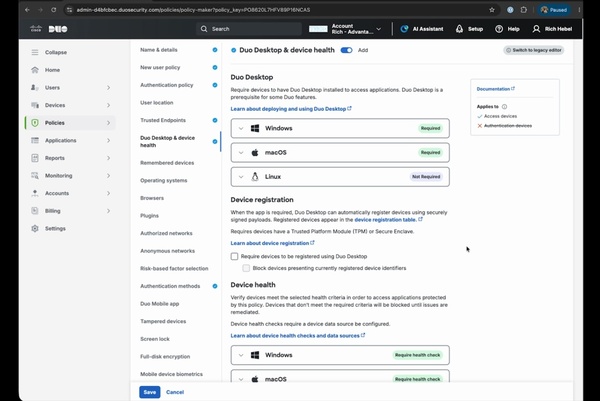Click the Monitoring sidebar icon

click(x=35, y=175)
